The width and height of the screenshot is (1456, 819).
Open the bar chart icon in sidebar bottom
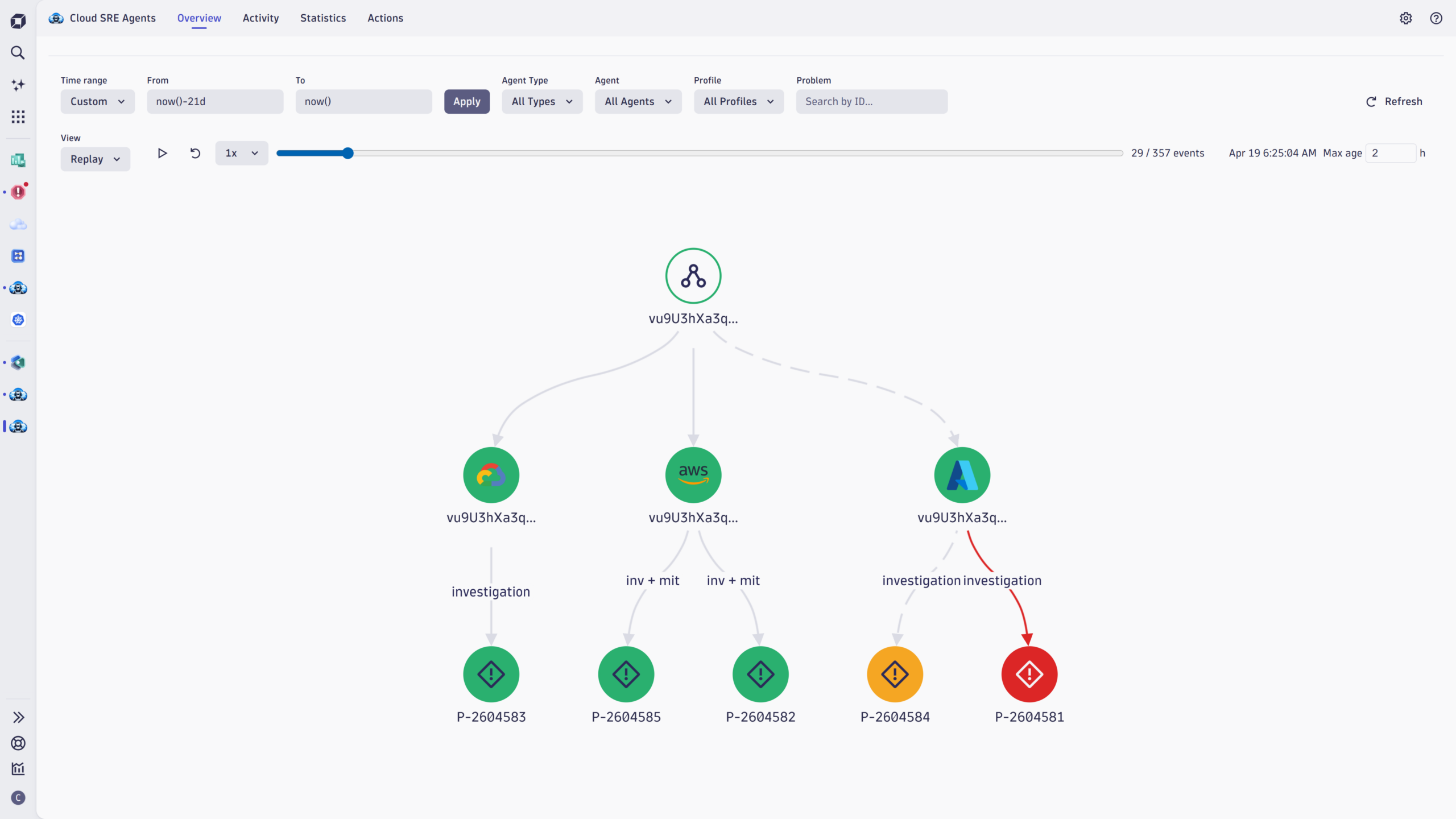[18, 769]
